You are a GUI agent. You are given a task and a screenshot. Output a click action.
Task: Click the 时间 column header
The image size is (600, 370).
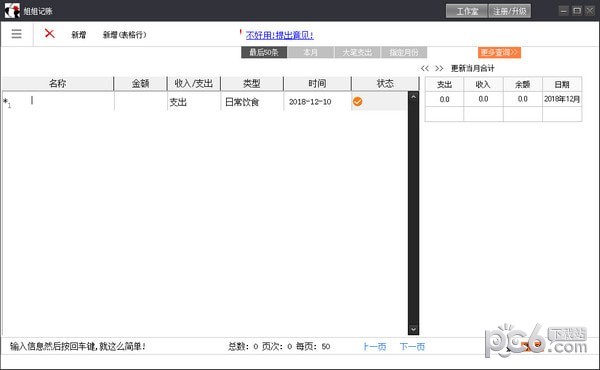(317, 83)
